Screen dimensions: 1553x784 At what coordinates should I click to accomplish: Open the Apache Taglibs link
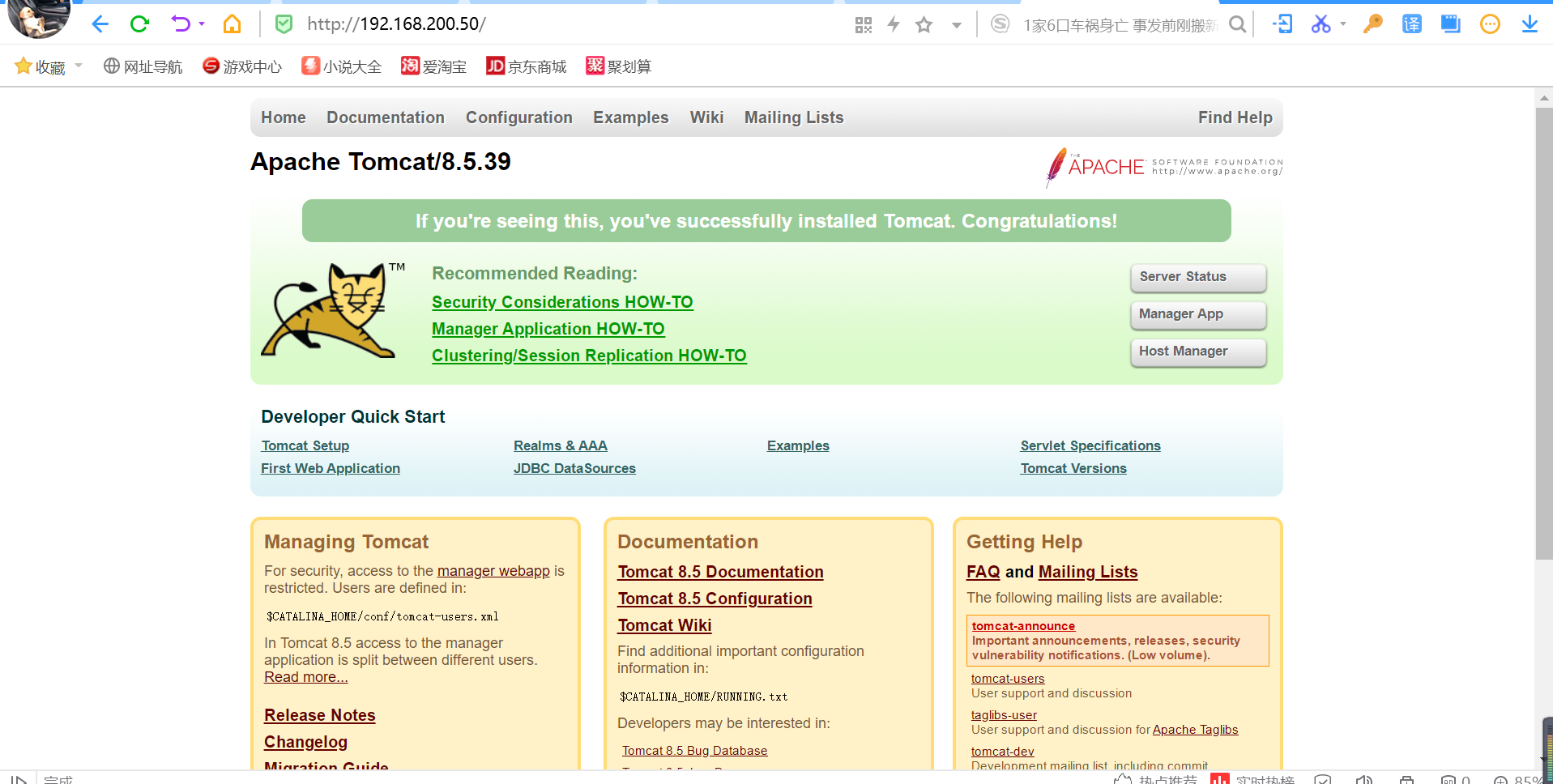(x=1195, y=730)
